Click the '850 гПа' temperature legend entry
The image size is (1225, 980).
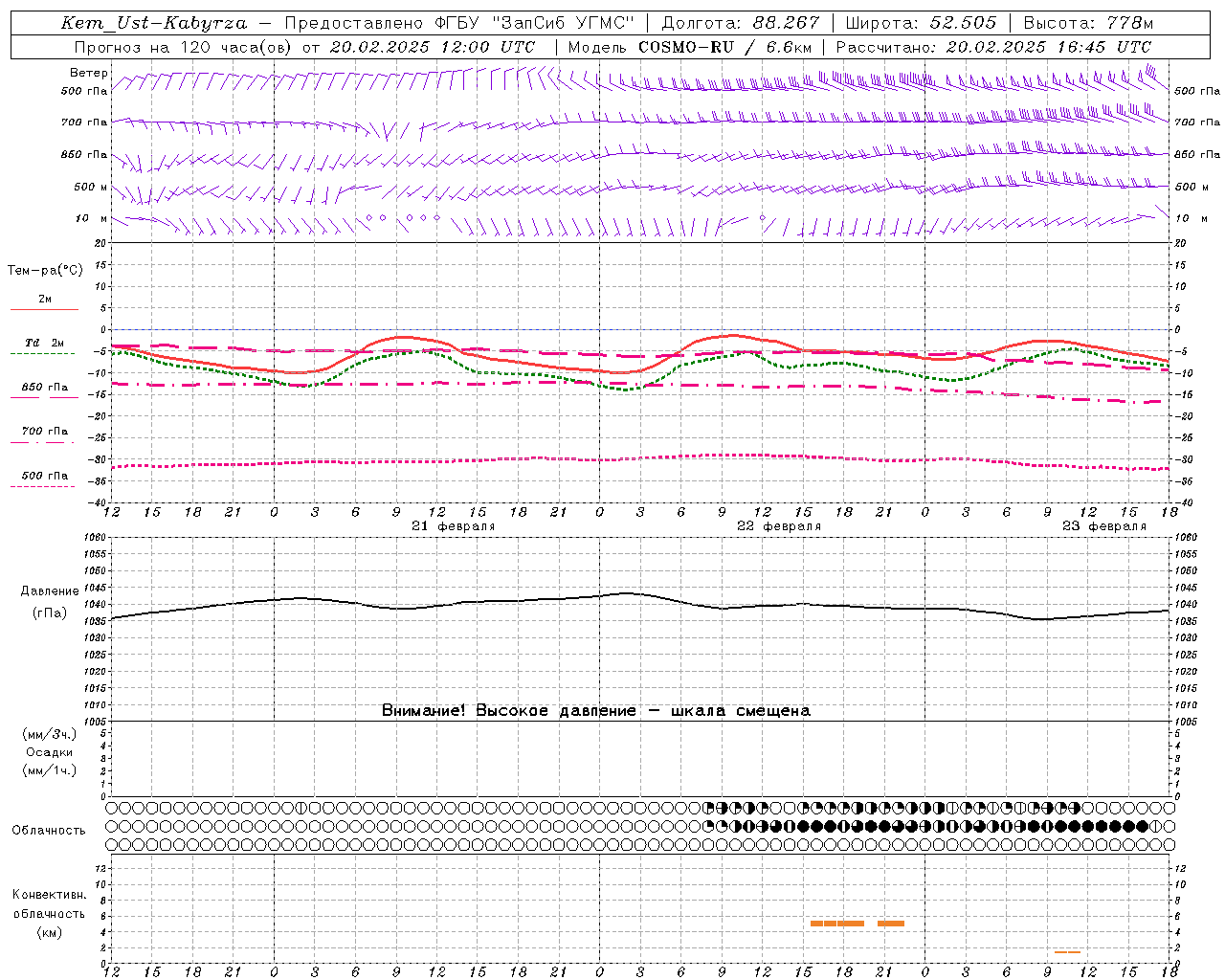pyautogui.click(x=45, y=388)
